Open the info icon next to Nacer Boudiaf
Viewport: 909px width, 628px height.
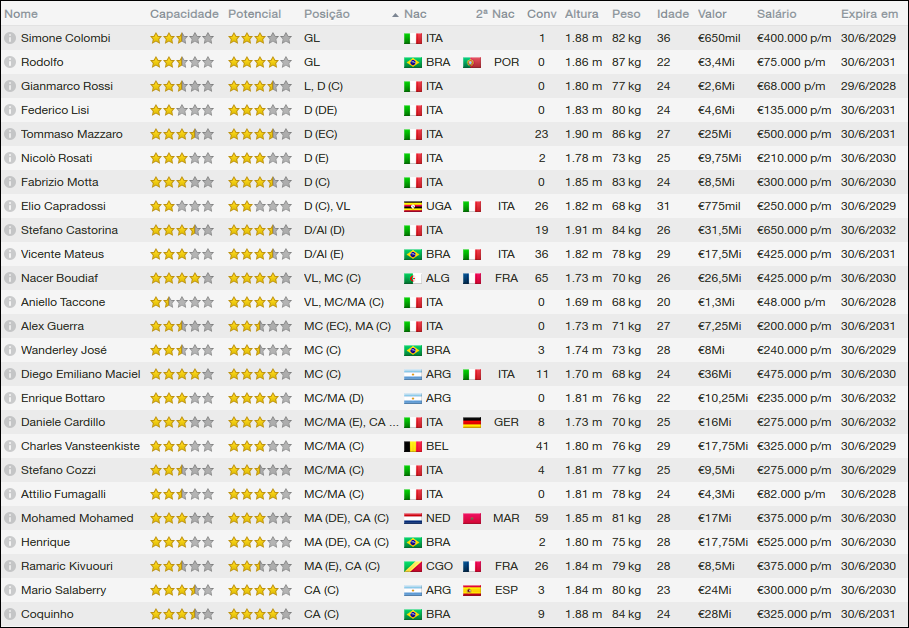point(10,278)
